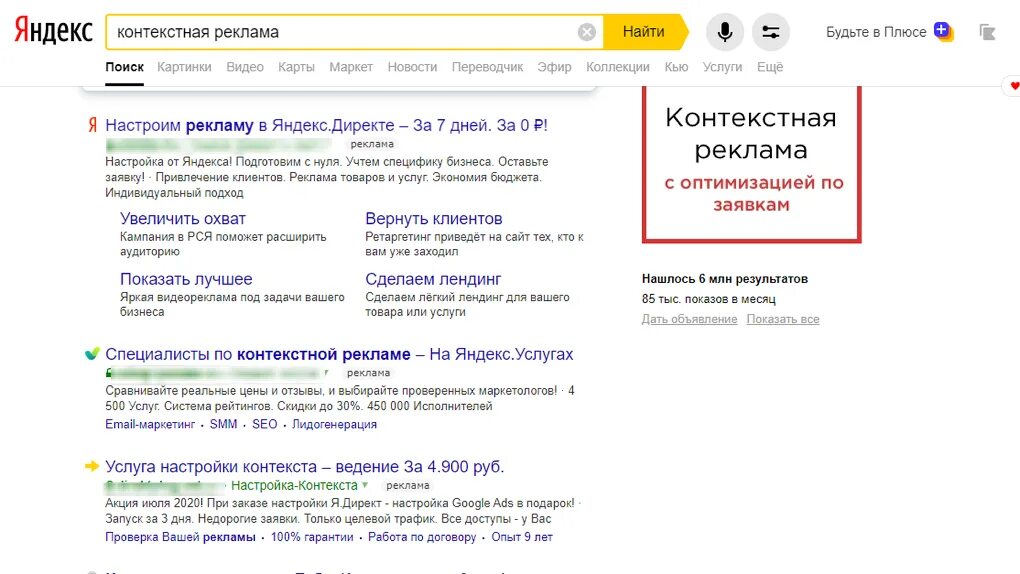The height and width of the screenshot is (574, 1020).
Task: Open the SMM quick link
Action: click(x=223, y=424)
